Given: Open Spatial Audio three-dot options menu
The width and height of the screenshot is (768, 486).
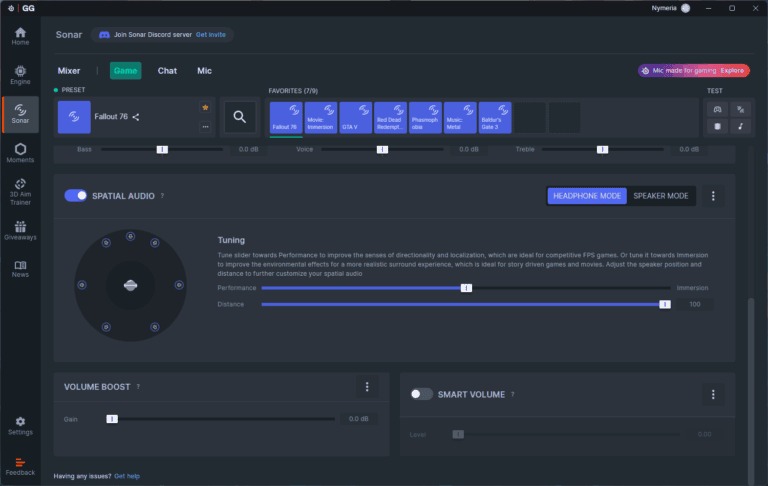Looking at the screenshot, I should (x=713, y=196).
